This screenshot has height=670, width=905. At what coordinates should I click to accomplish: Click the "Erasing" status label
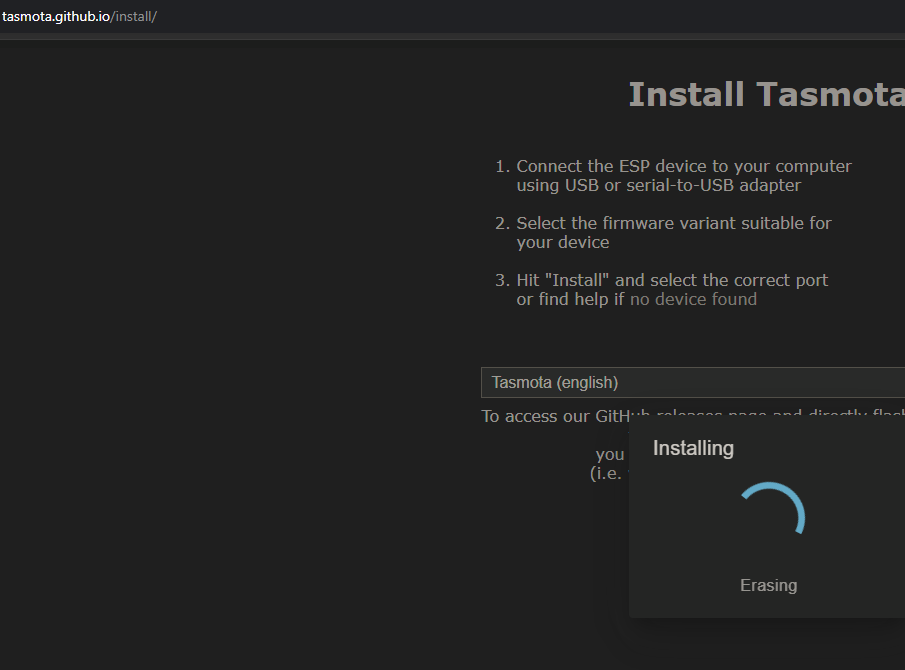(x=768, y=585)
